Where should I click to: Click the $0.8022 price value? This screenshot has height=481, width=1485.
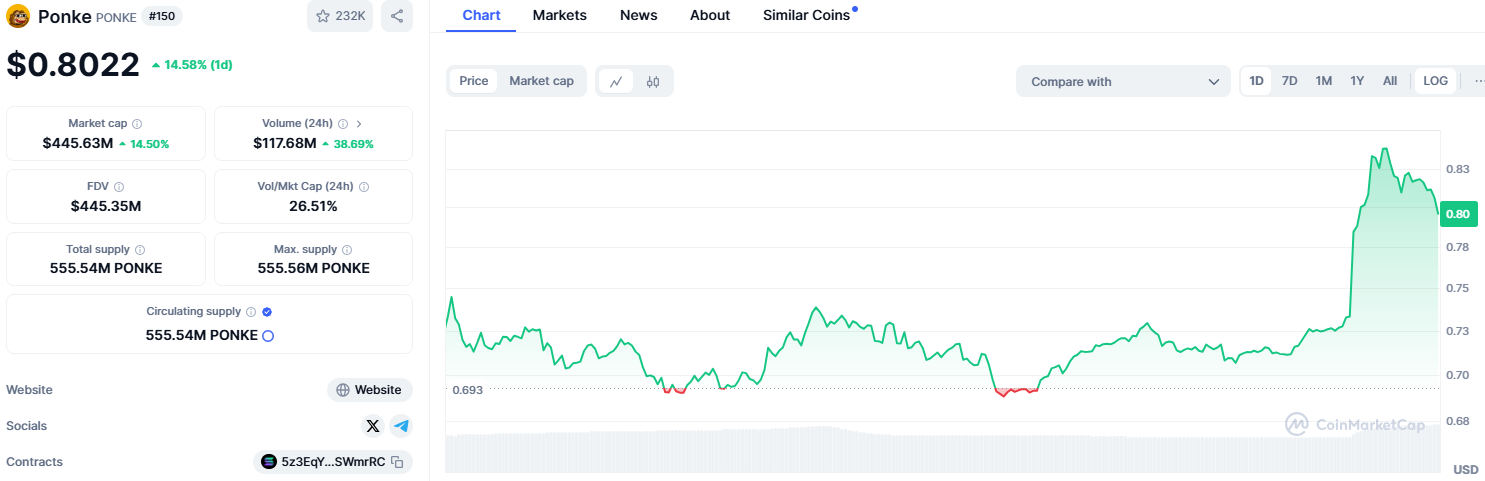[73, 64]
